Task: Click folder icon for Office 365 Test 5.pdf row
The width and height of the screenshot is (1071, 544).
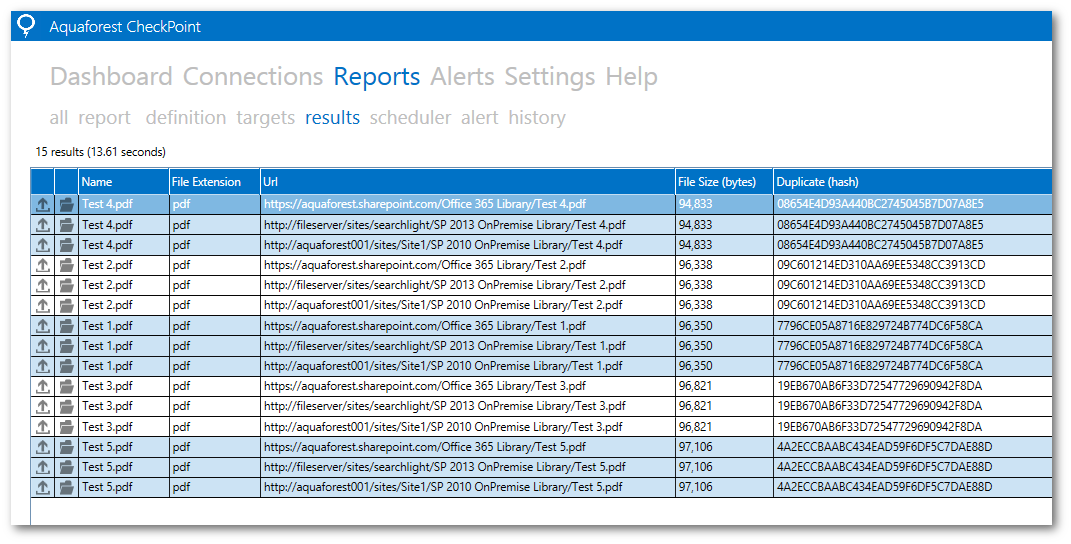Action: [67, 447]
